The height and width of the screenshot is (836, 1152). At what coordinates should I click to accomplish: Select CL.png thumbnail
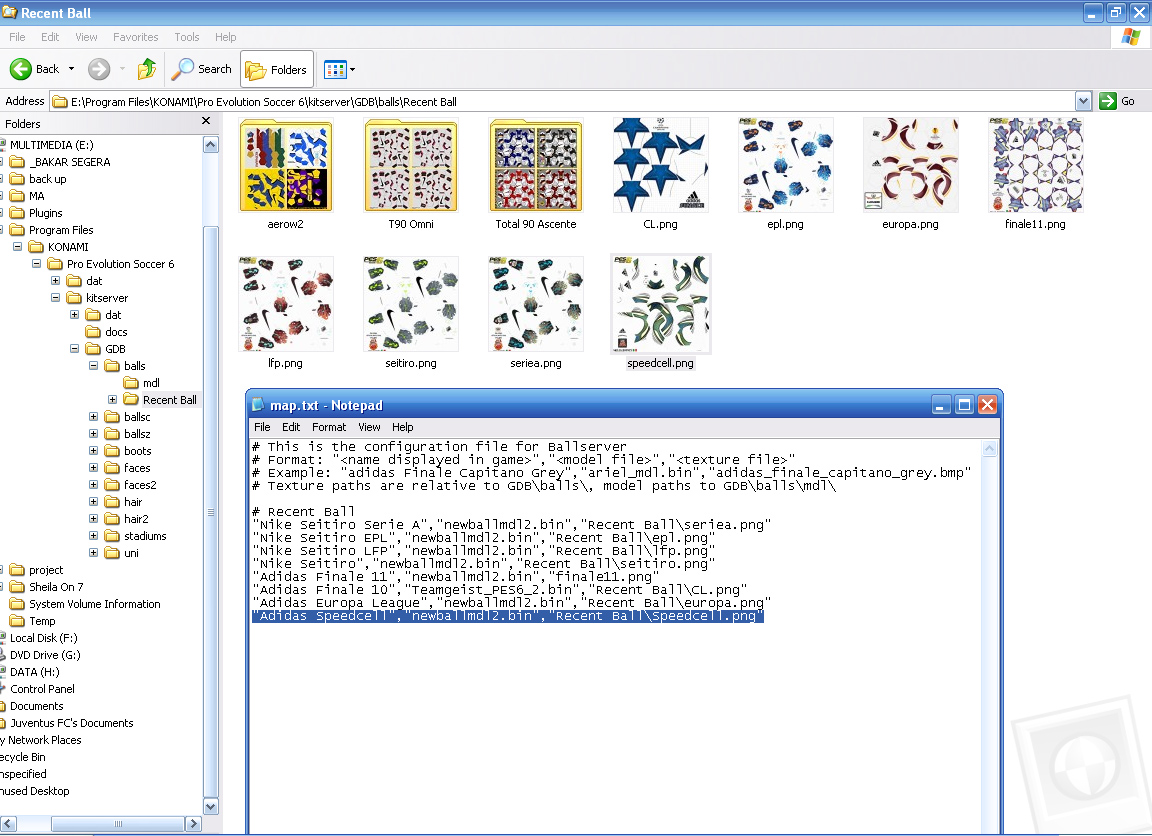[660, 165]
